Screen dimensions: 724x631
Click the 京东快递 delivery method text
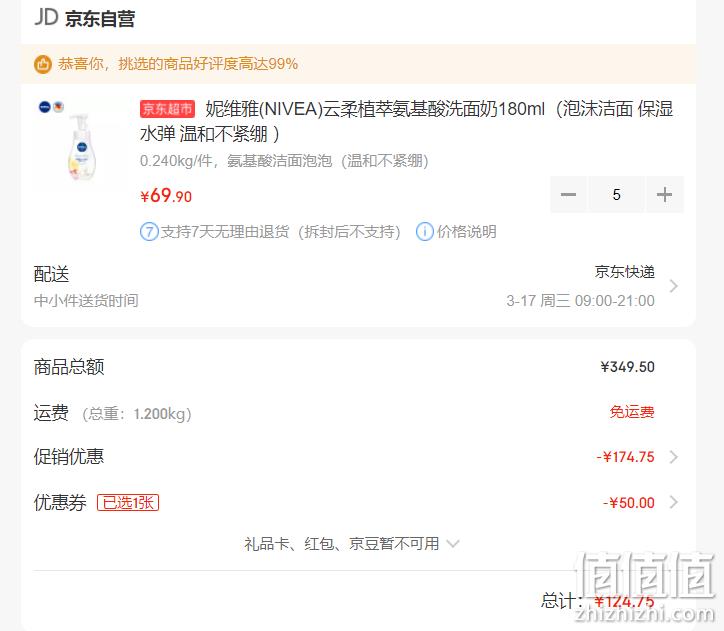[625, 272]
